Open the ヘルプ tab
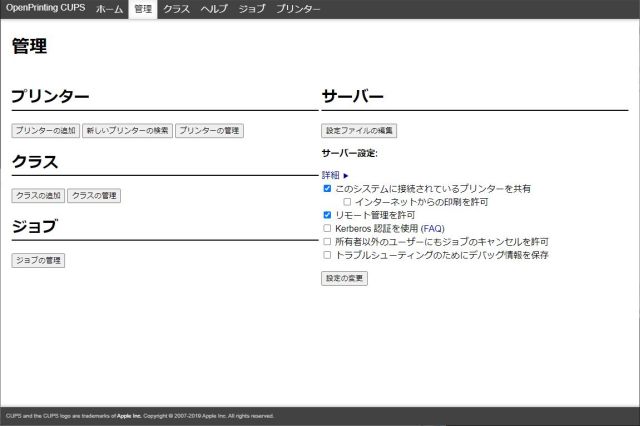 tap(214, 9)
